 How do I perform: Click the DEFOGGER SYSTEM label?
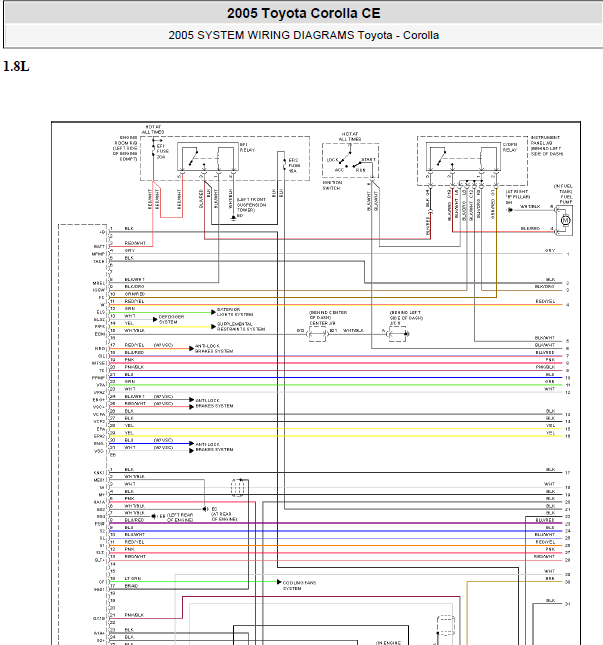tap(171, 320)
